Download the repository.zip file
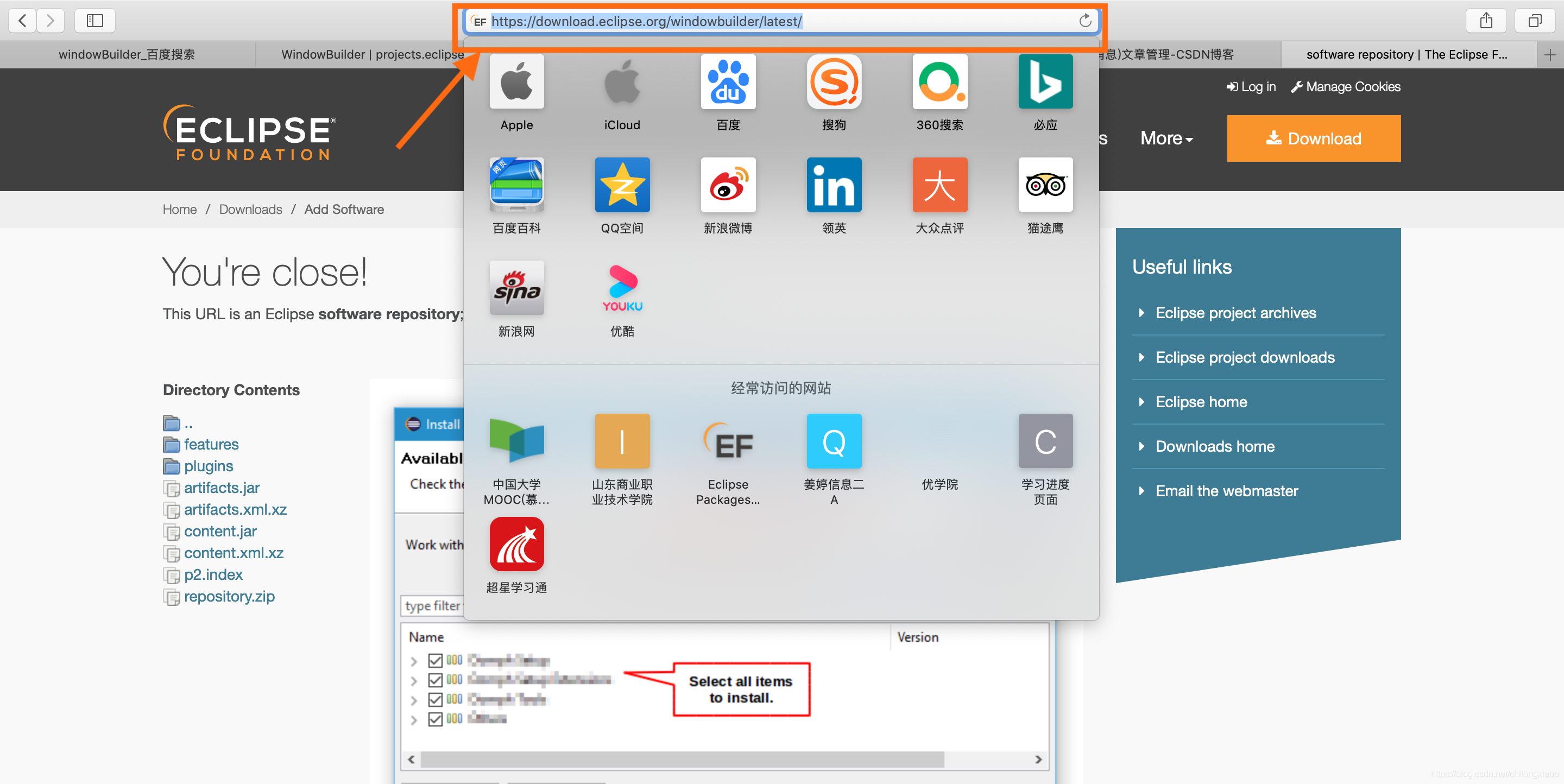Screen dimensions: 1564x784 [x=229, y=597]
